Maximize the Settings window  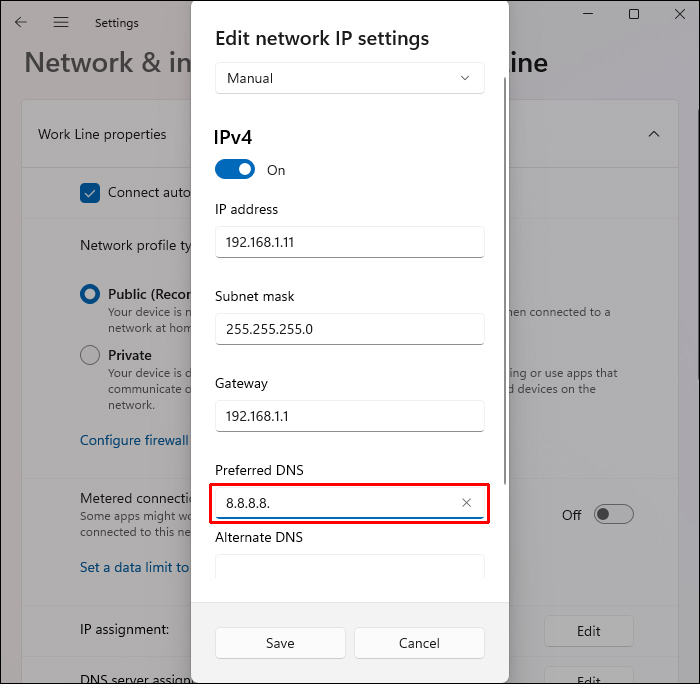coord(634,14)
